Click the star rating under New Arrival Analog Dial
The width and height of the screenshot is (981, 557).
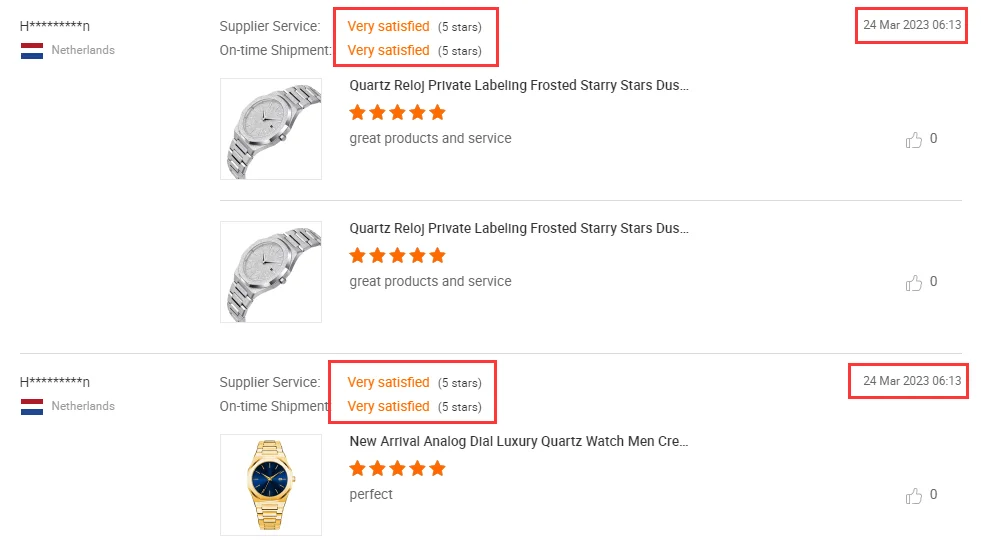coord(397,469)
